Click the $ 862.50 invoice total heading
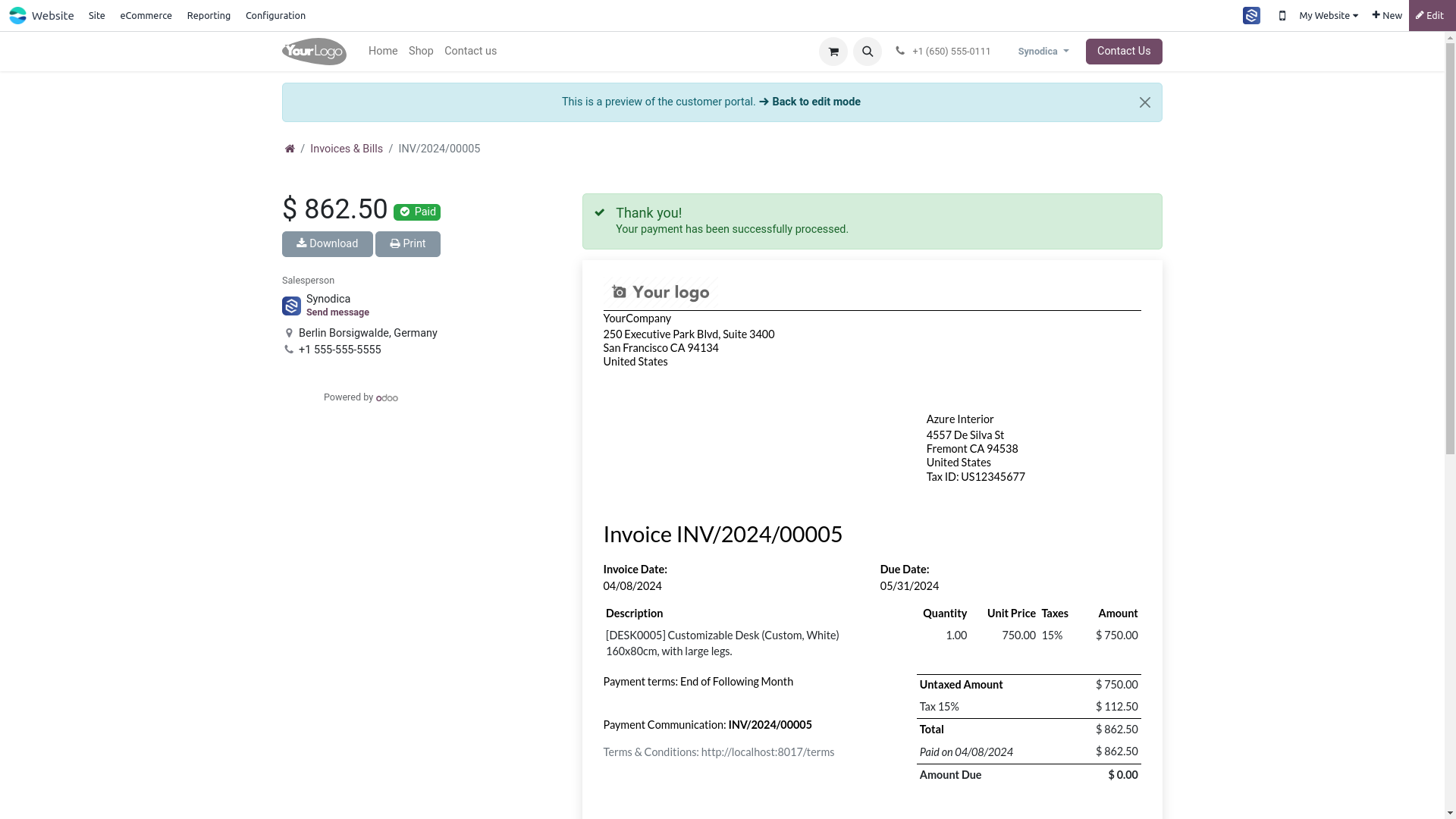Screen dimensions: 1456x819 334,209
